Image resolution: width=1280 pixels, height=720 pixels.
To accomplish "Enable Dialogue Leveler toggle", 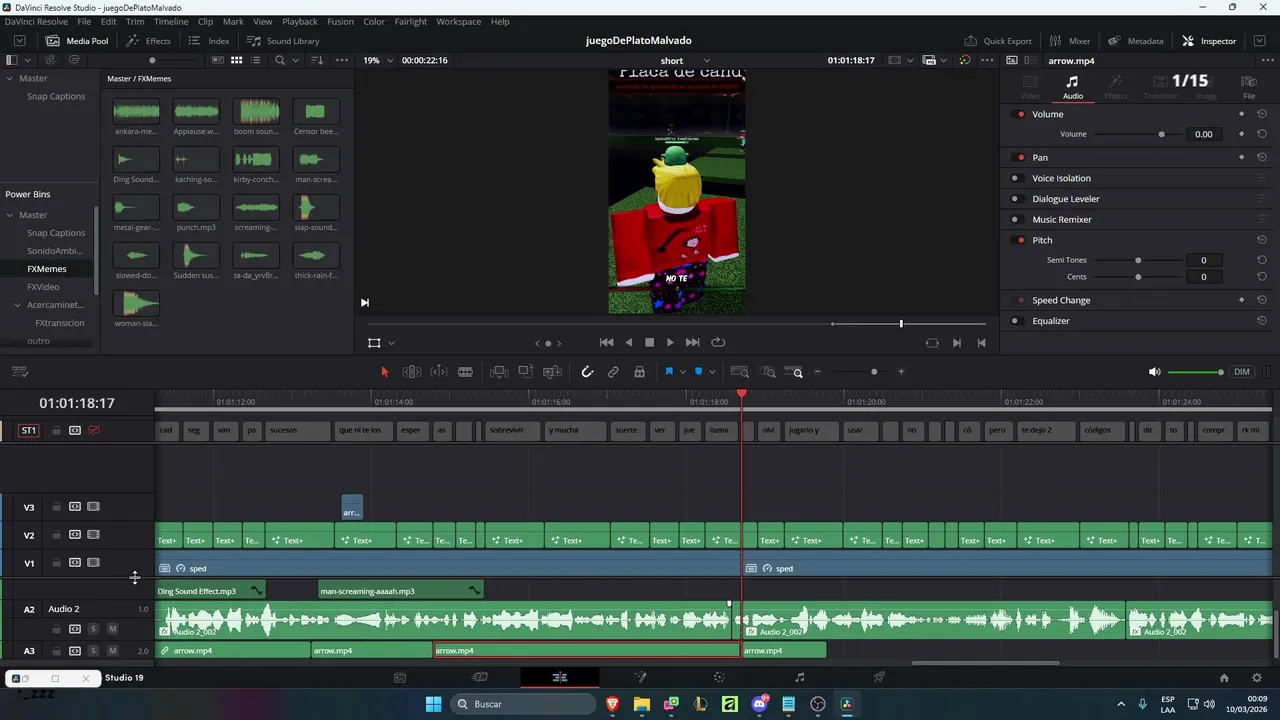I will point(1015,199).
